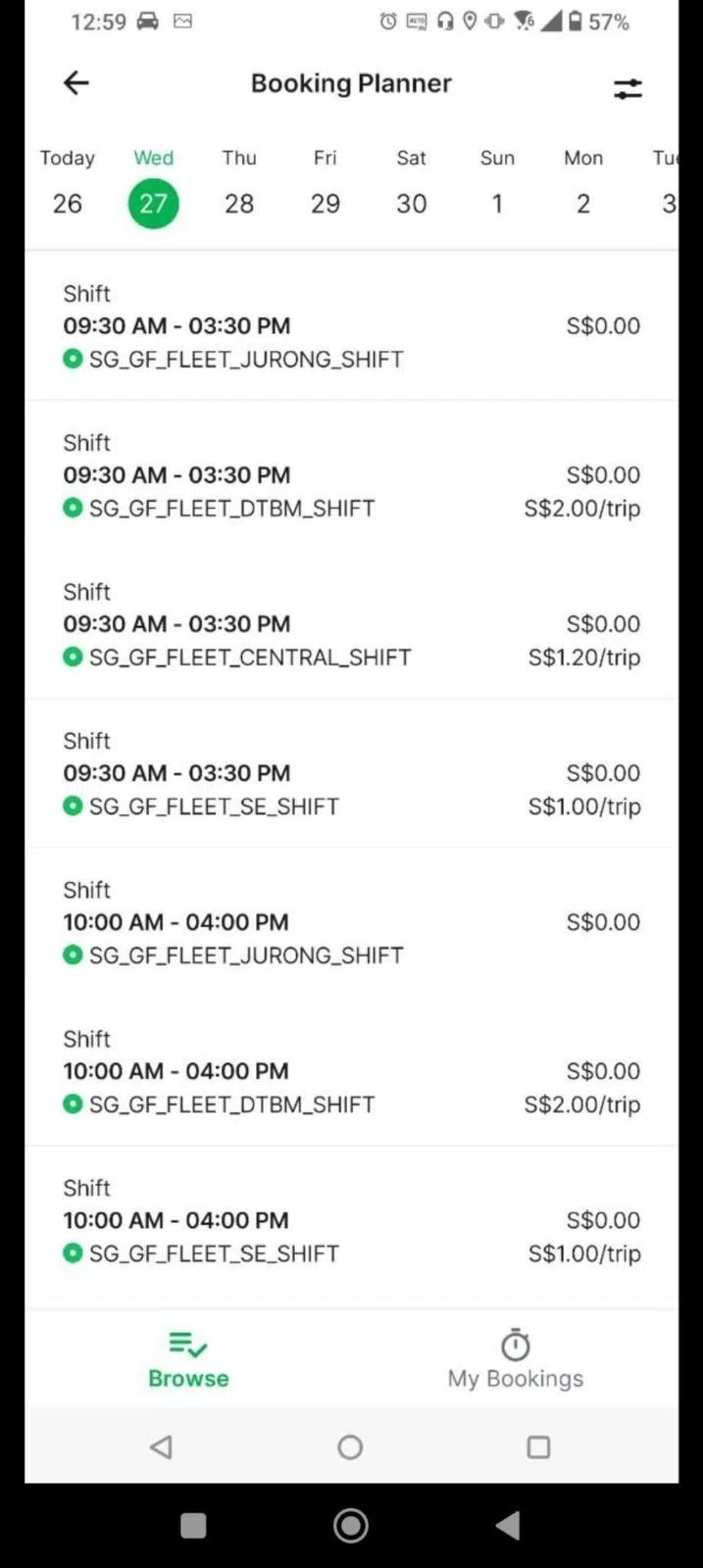Tap the My Bookings stopwatch icon
This screenshot has width=703, height=1568.
click(515, 1345)
